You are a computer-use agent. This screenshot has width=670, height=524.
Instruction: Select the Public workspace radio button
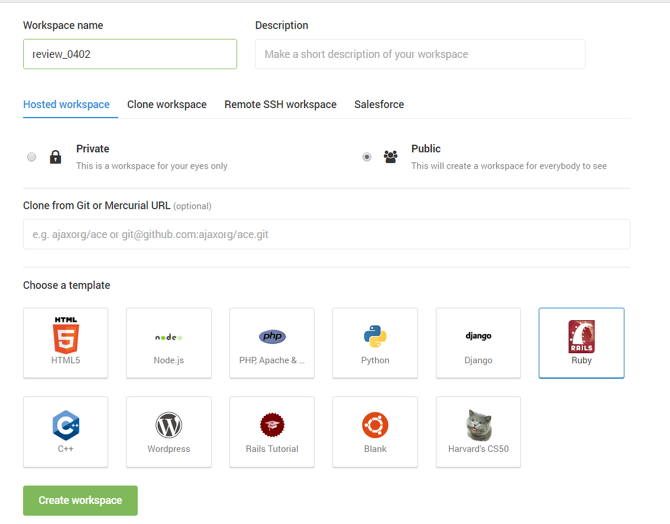click(367, 157)
